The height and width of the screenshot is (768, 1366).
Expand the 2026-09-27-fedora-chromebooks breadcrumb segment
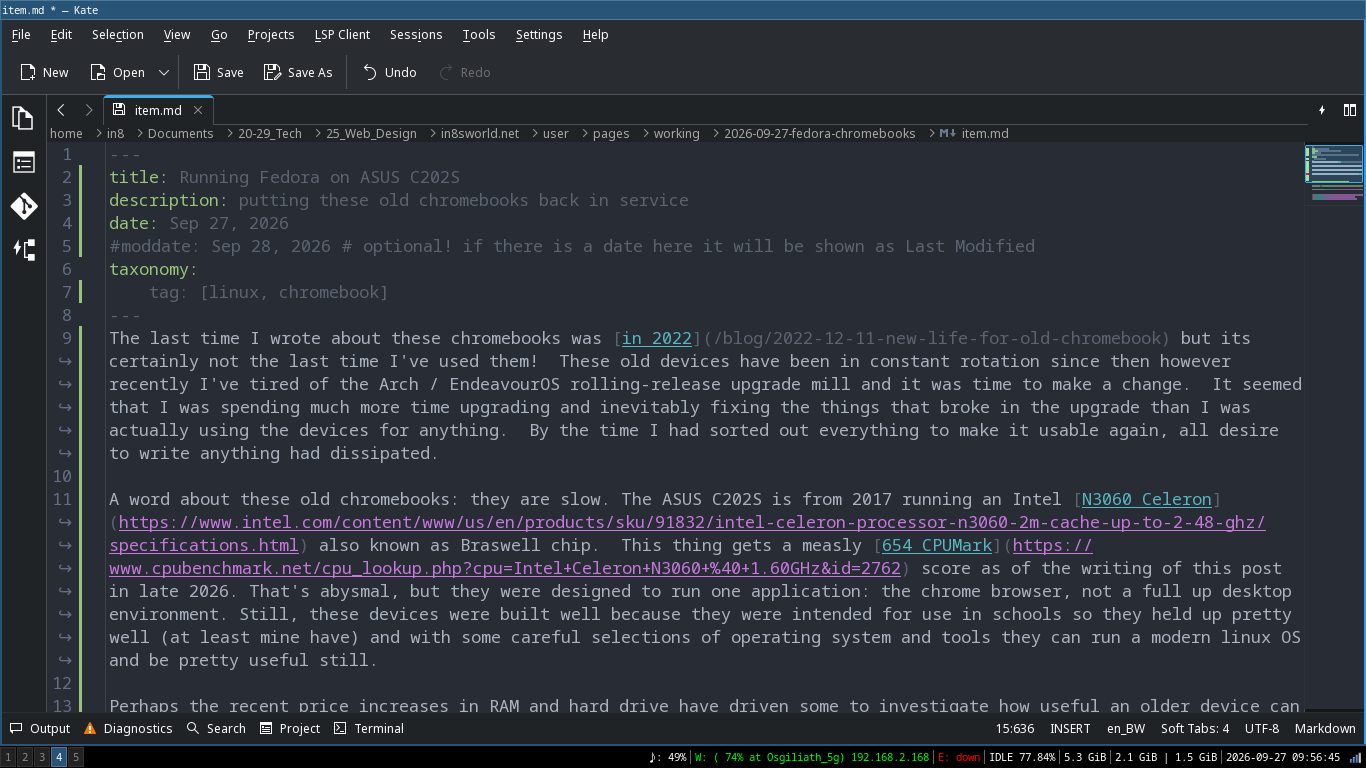coord(819,133)
